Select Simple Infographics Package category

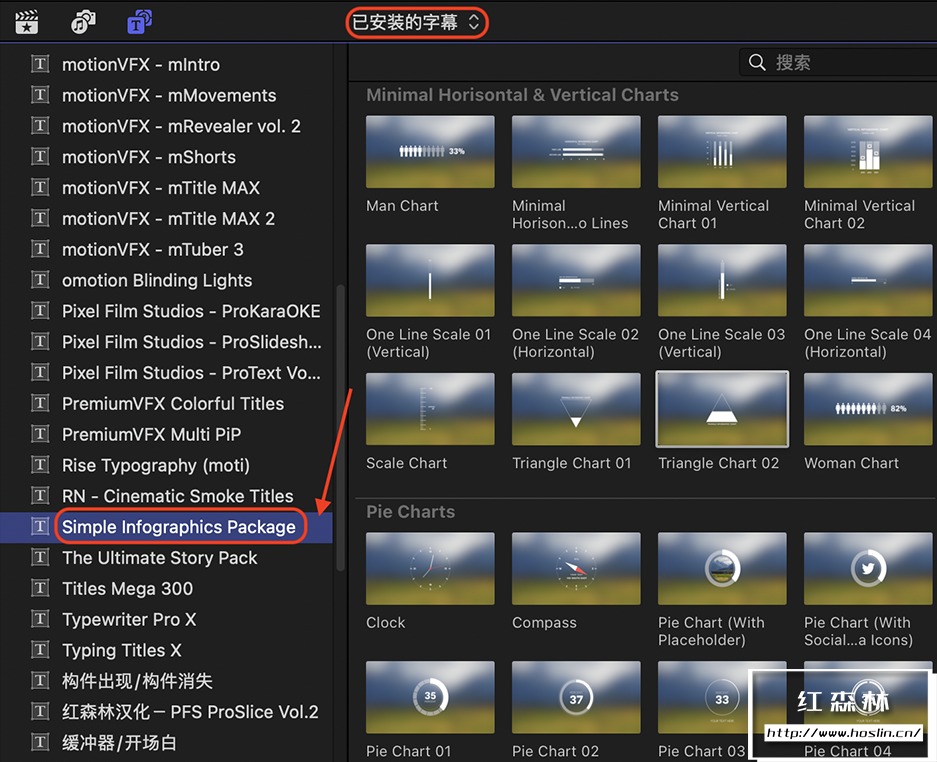tap(166, 527)
